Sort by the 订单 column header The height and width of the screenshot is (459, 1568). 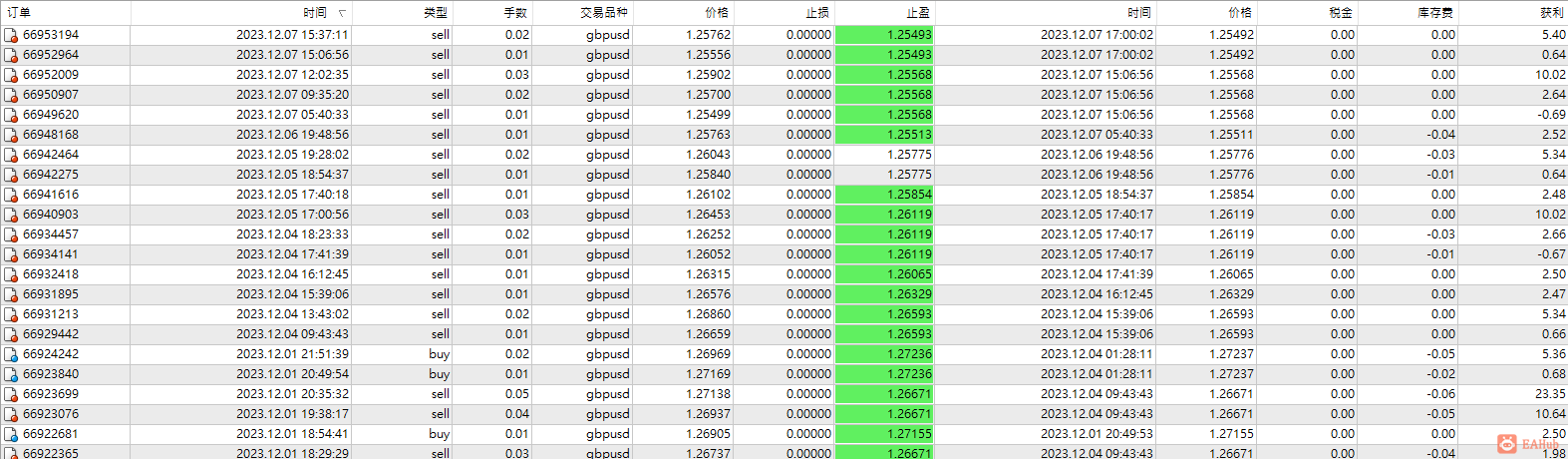[65, 13]
